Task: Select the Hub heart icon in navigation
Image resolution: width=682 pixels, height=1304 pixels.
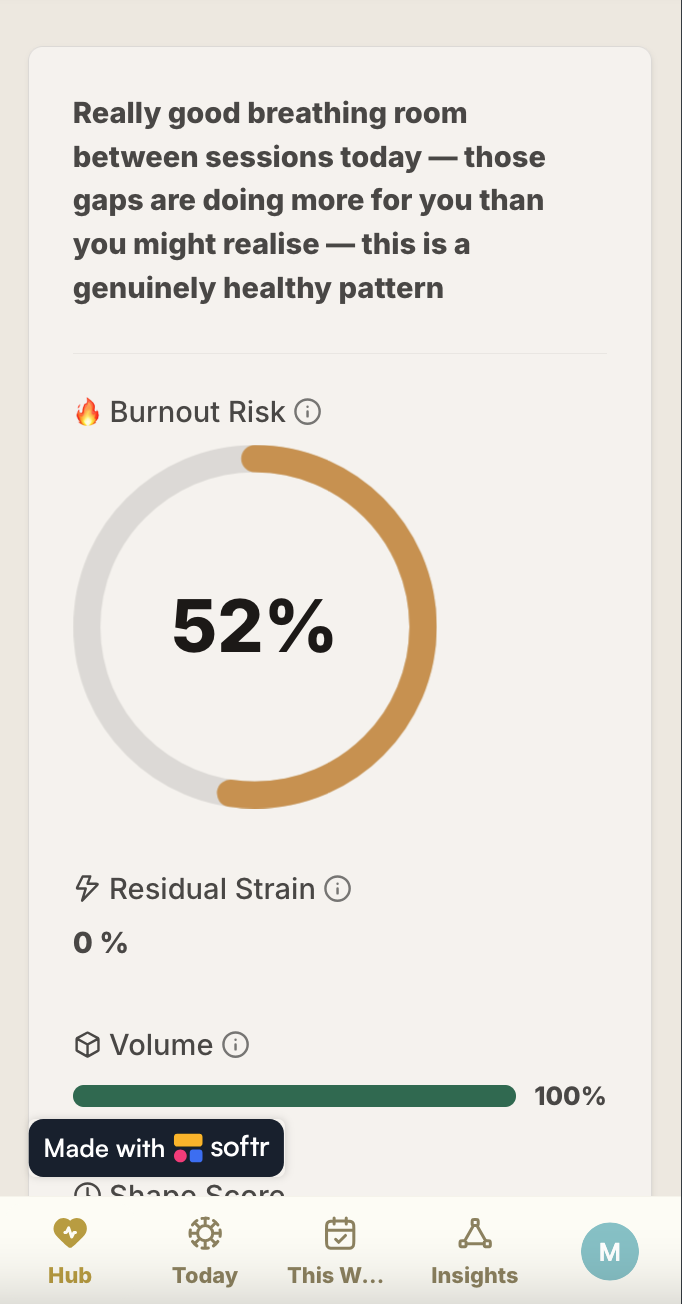Action: coord(70,1234)
